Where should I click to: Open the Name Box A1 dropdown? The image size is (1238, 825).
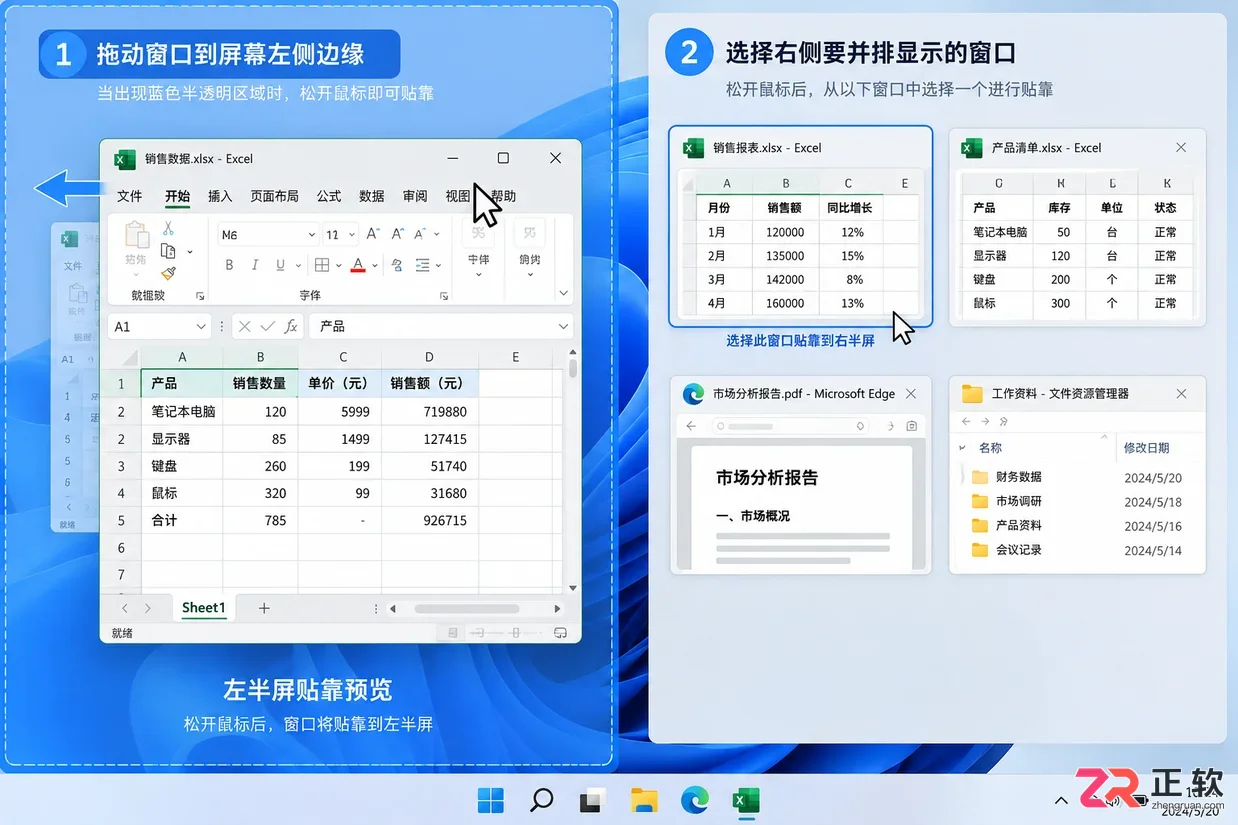pos(200,327)
